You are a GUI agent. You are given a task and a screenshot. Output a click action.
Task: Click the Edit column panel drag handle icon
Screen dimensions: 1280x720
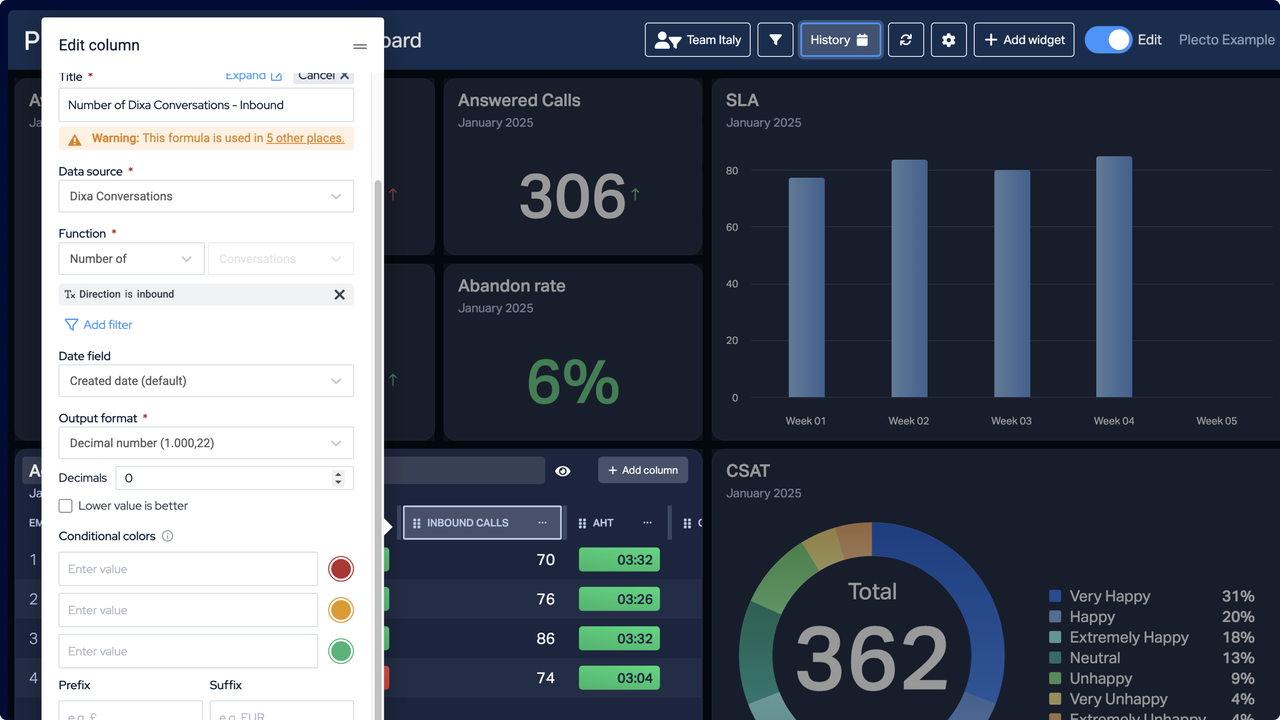click(360, 46)
